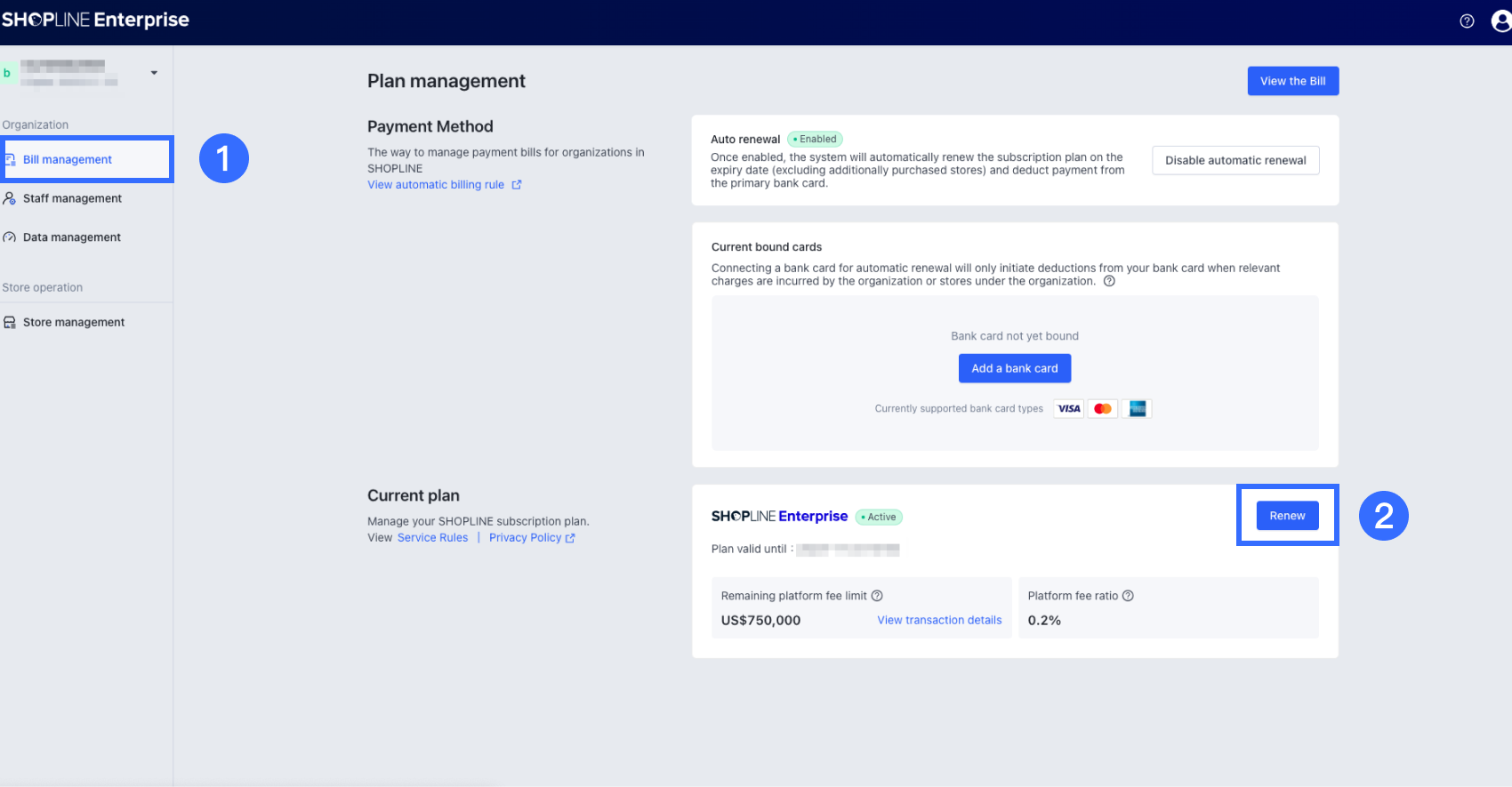Viewport: 1512px width, 787px height.
Task: Click the US$750,000 remaining limit value
Action: 760,621
